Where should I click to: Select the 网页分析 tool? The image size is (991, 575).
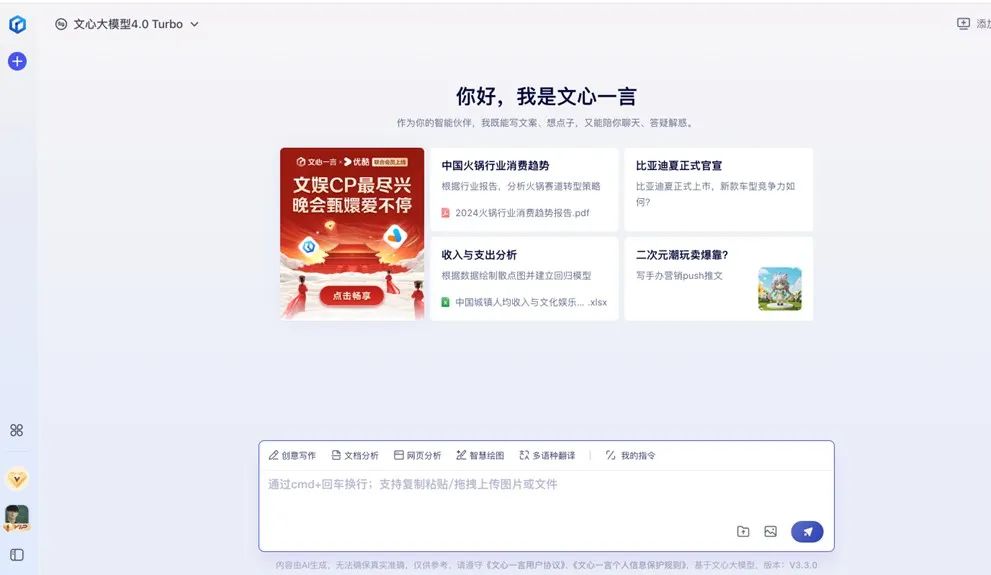pyautogui.click(x=417, y=455)
